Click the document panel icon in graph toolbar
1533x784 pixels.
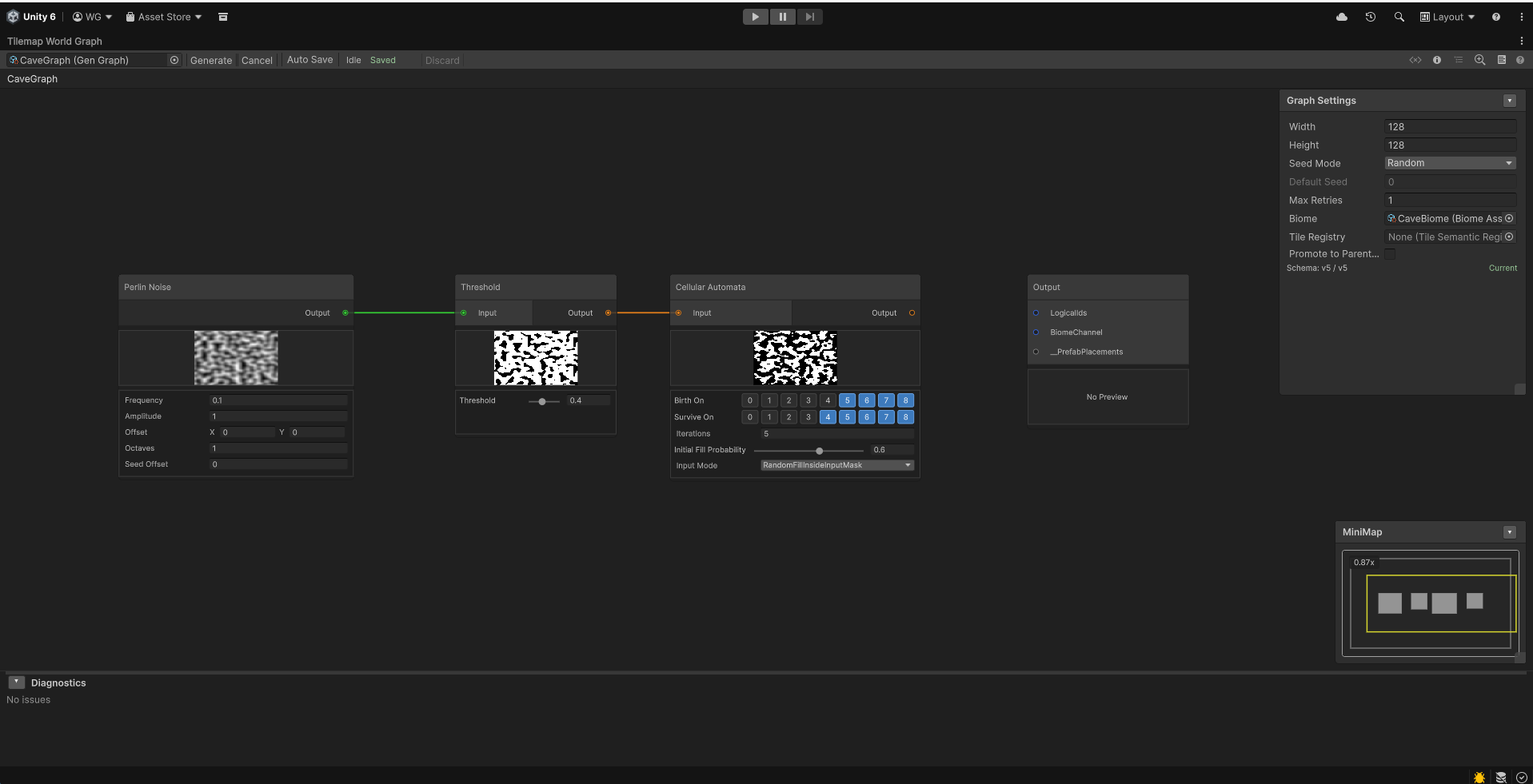click(1502, 60)
